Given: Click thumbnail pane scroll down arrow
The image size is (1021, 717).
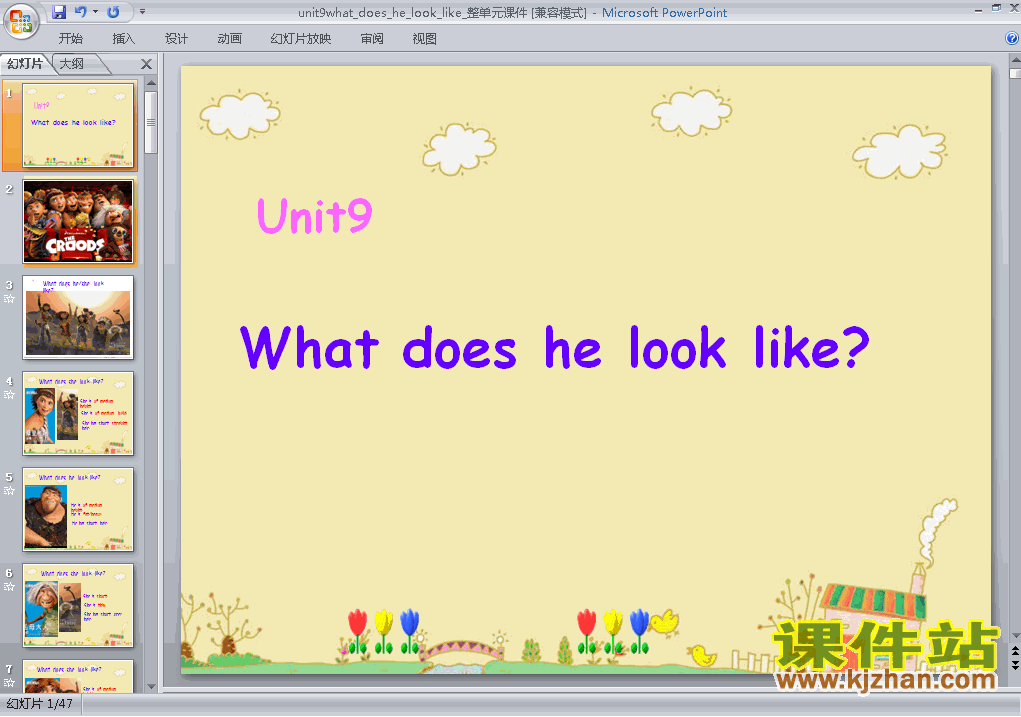Looking at the screenshot, I should (151, 686).
